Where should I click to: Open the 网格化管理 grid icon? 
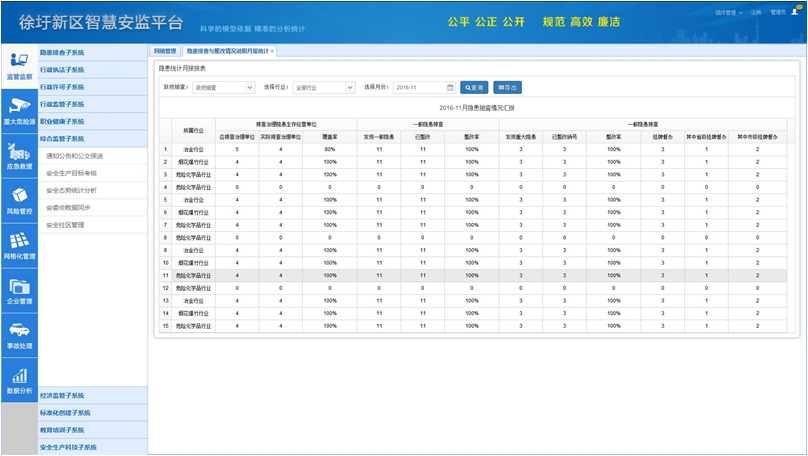(x=19, y=245)
